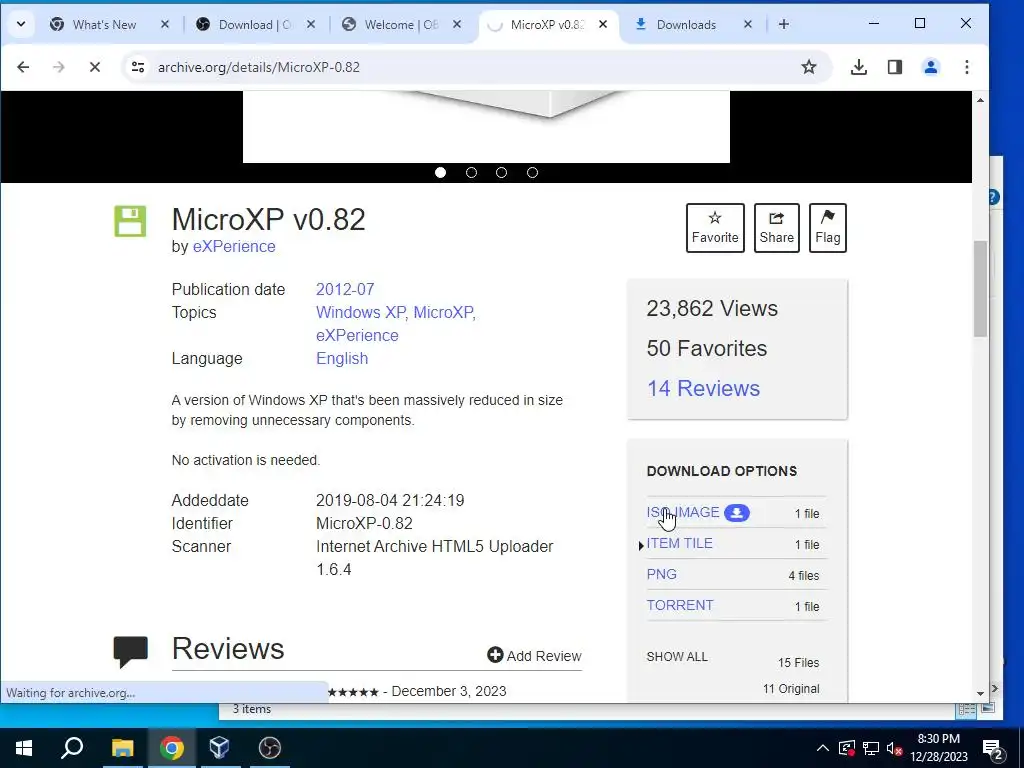This screenshot has height=768, width=1024.
Task: Open the muted volume tray icon
Action: coord(895,748)
